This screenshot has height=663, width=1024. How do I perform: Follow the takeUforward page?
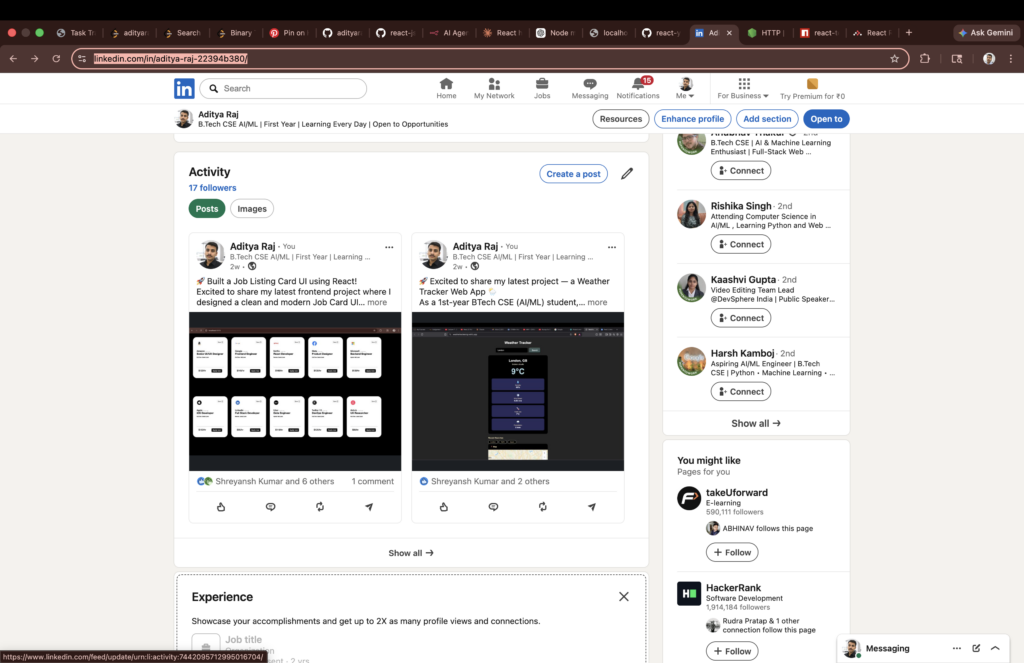732,553
